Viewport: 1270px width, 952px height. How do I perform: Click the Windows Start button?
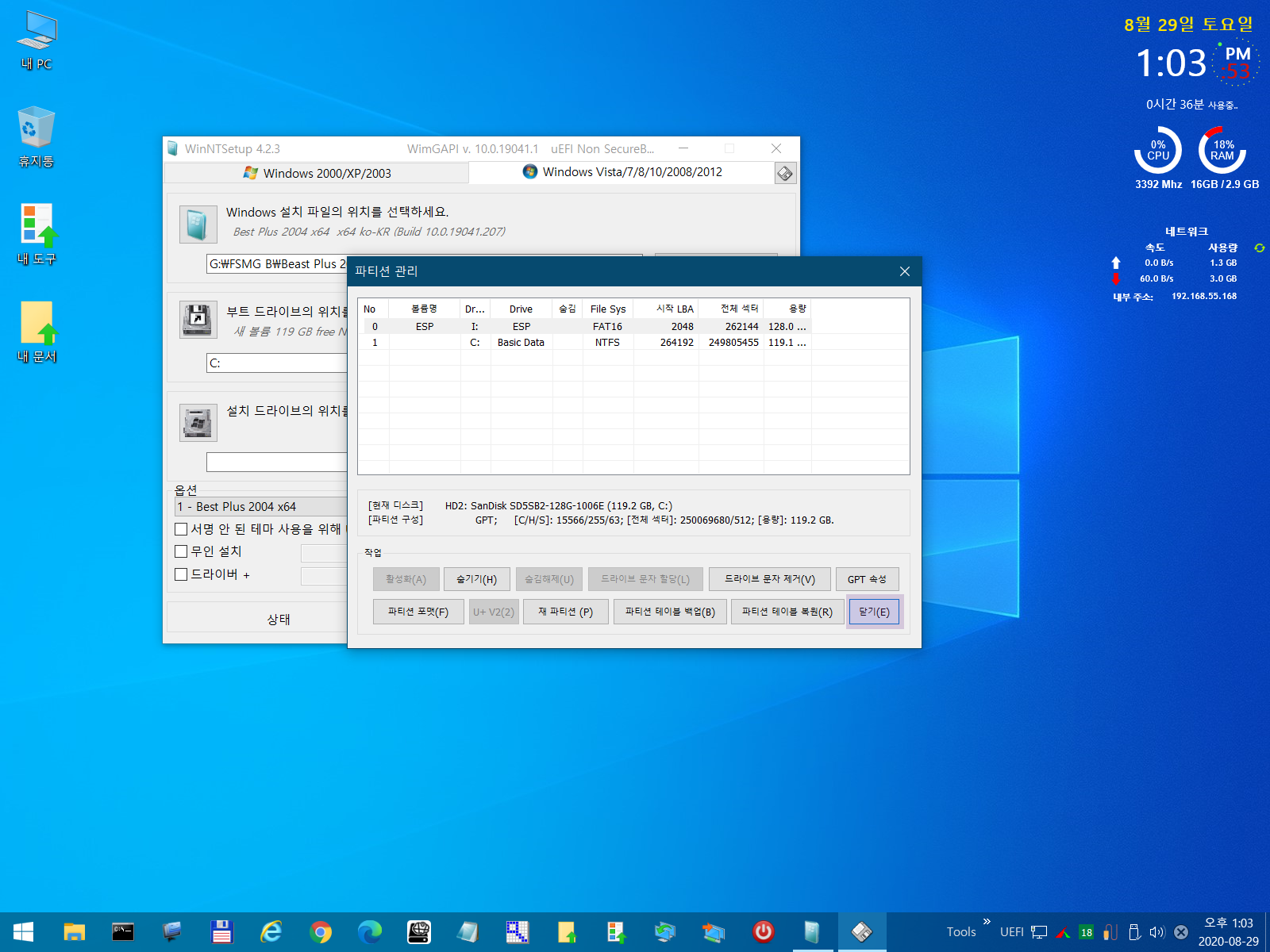pyautogui.click(x=23, y=932)
